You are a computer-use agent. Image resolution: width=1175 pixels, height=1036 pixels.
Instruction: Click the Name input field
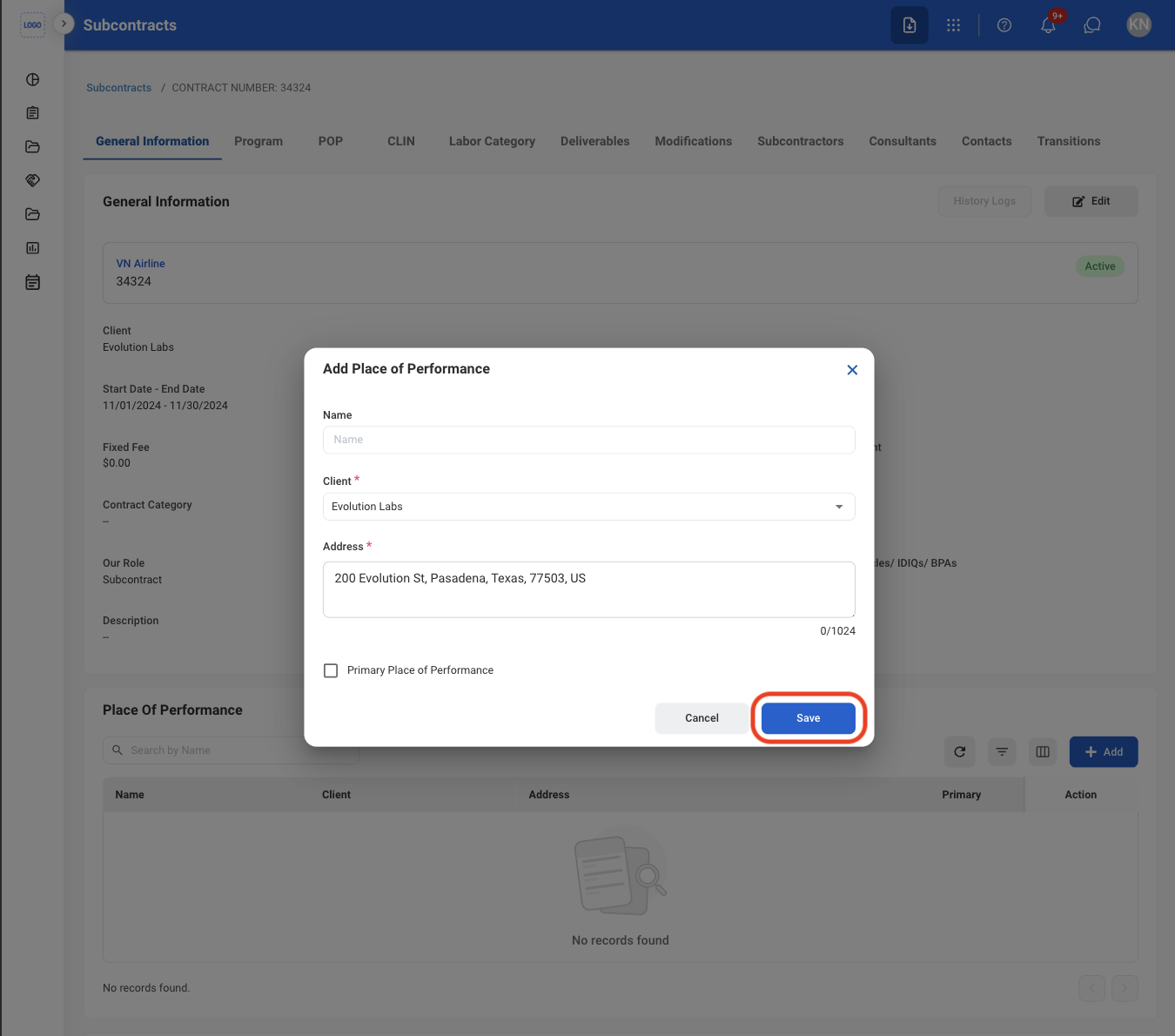pos(588,440)
